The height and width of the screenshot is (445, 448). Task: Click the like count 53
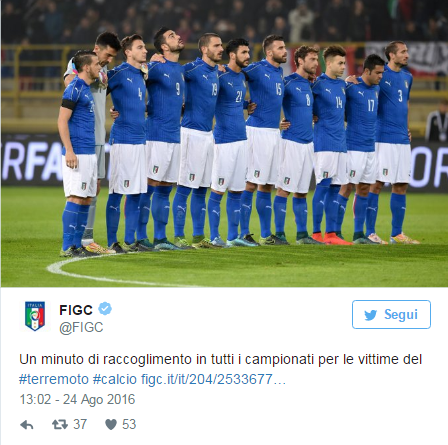coord(129,424)
